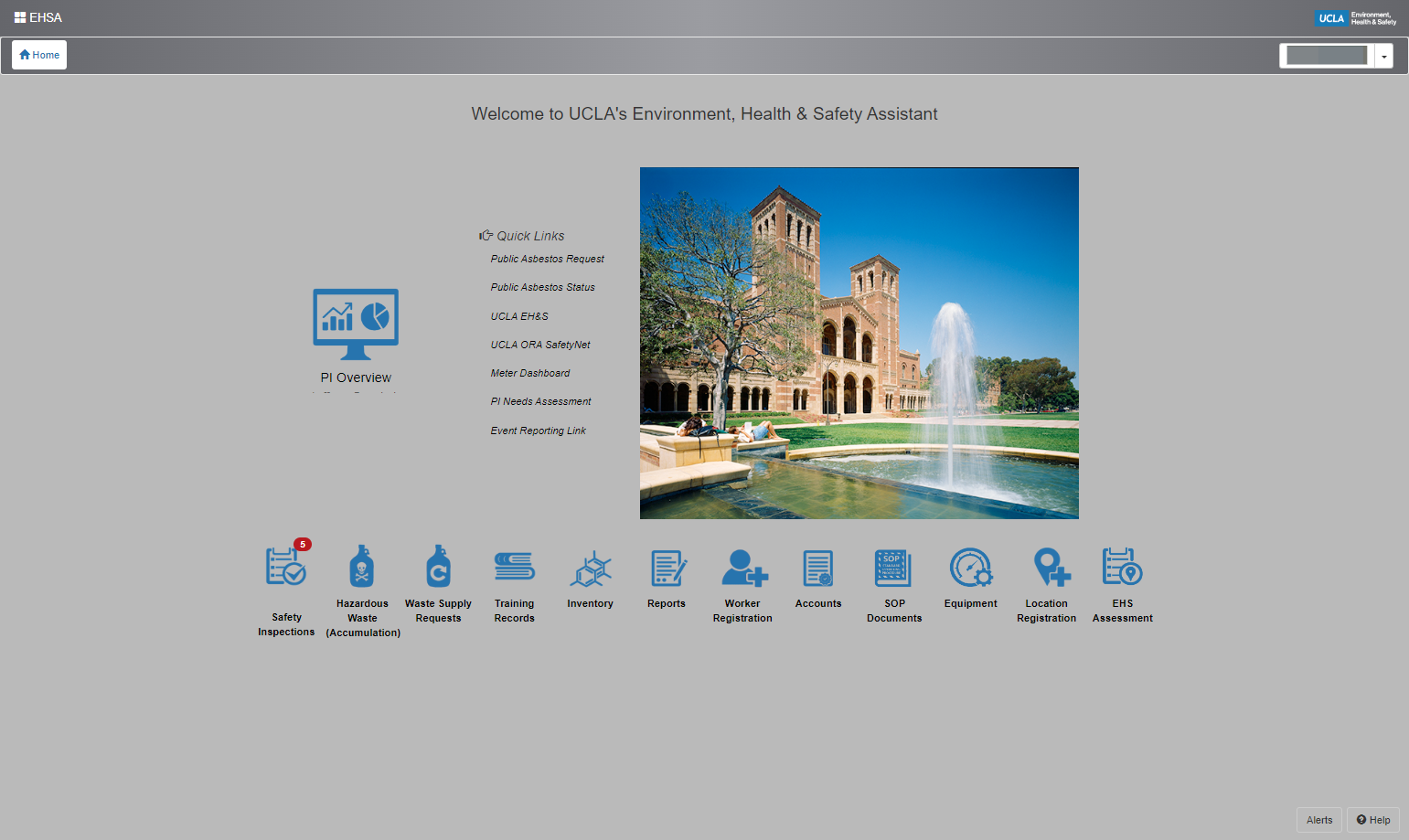This screenshot has width=1409, height=840.
Task: Open Training Records books icon
Action: pos(515,567)
